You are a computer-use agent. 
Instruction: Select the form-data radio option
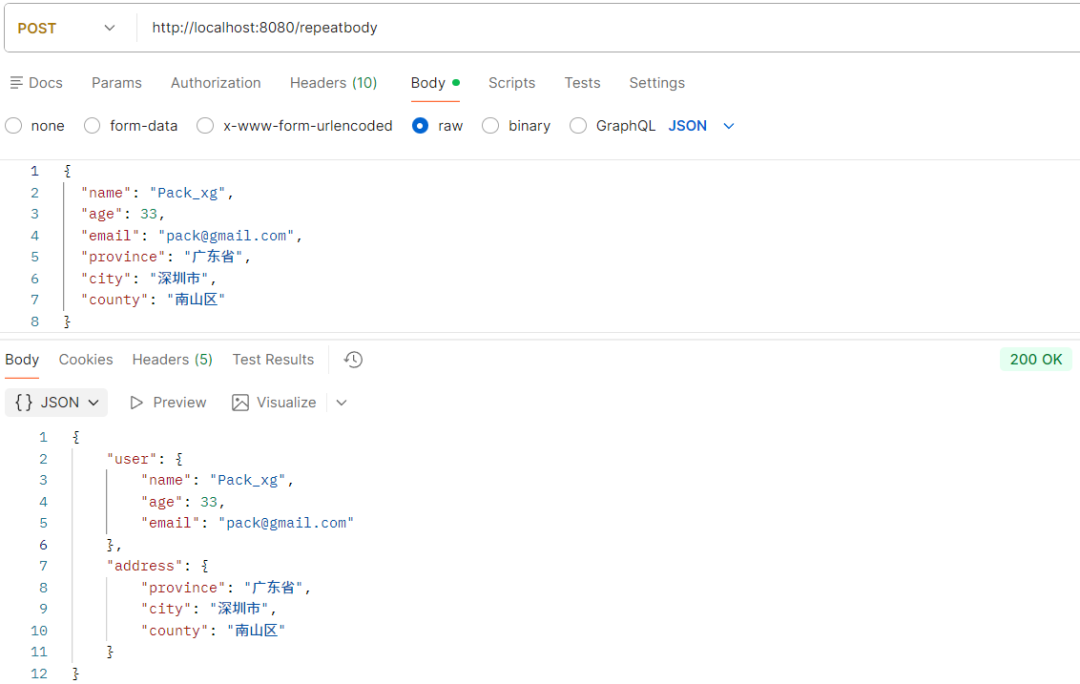pos(92,126)
